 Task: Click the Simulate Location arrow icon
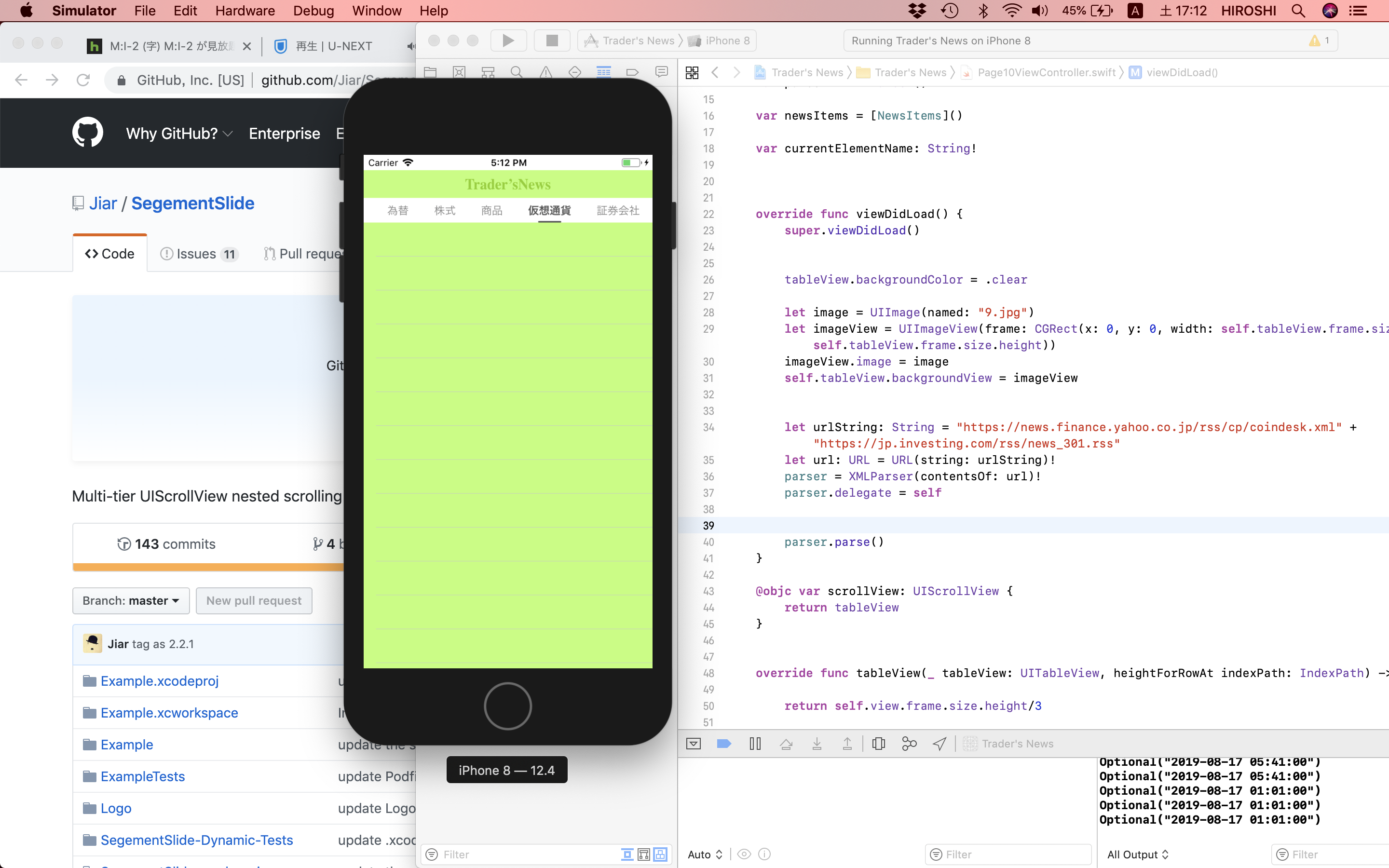[939, 744]
